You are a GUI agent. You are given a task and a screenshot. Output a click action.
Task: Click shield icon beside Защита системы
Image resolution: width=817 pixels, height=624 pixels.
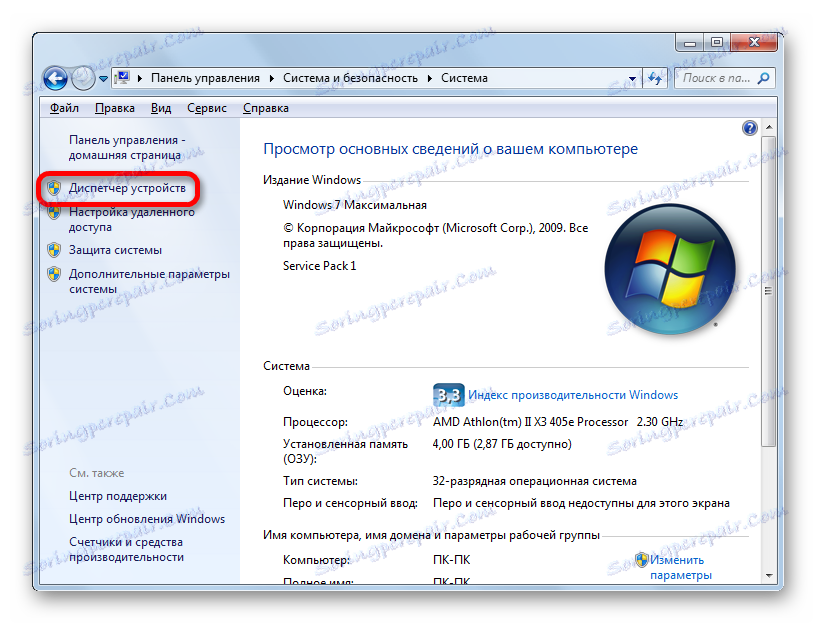click(x=54, y=250)
